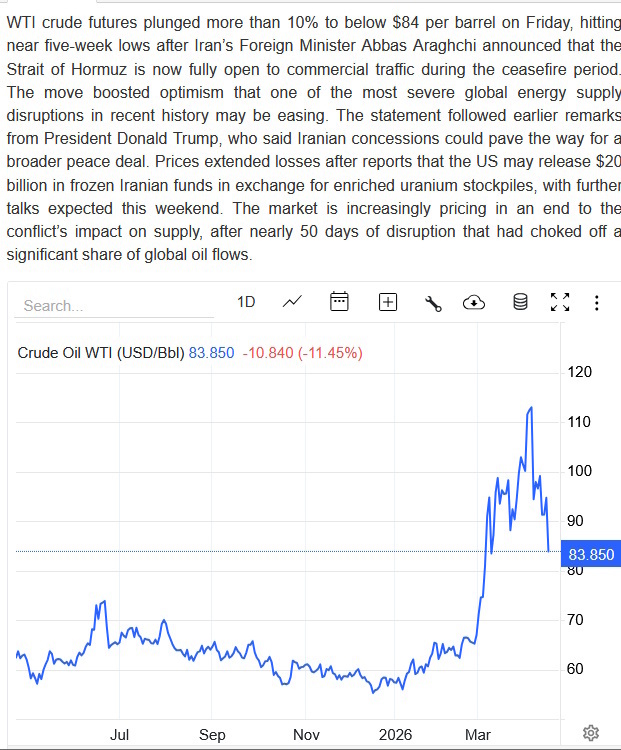Image resolution: width=621 pixels, height=750 pixels.
Task: Click the plus-in-square add icon
Action: click(388, 302)
